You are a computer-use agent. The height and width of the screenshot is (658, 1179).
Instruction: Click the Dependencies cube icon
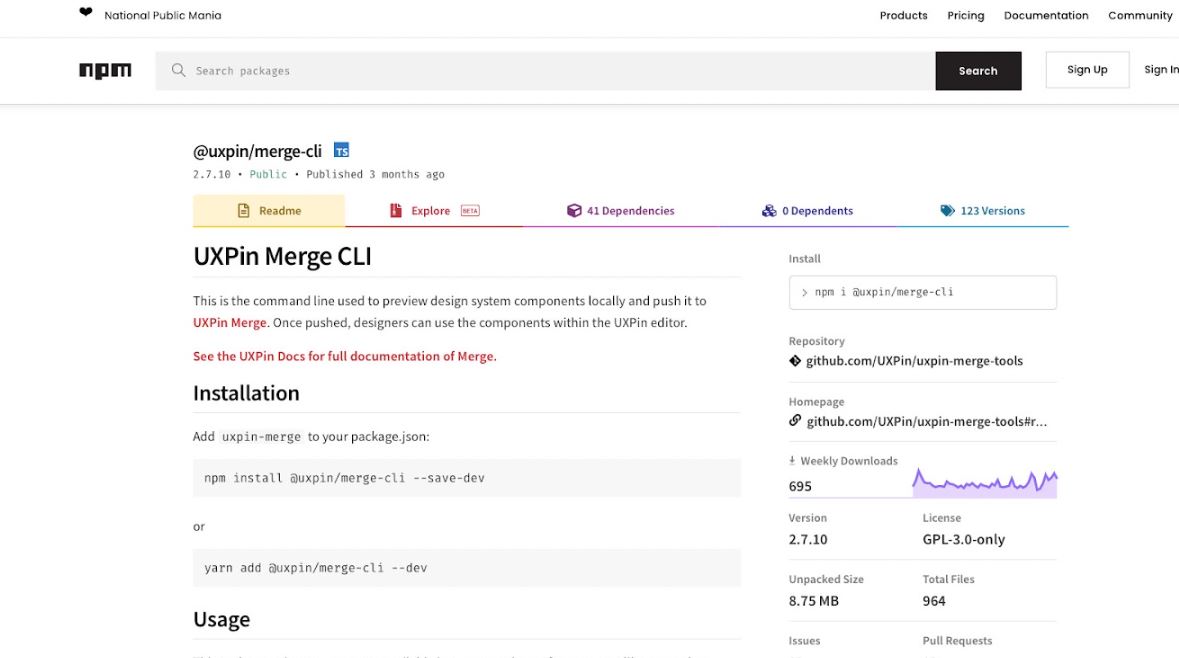pyautogui.click(x=574, y=211)
